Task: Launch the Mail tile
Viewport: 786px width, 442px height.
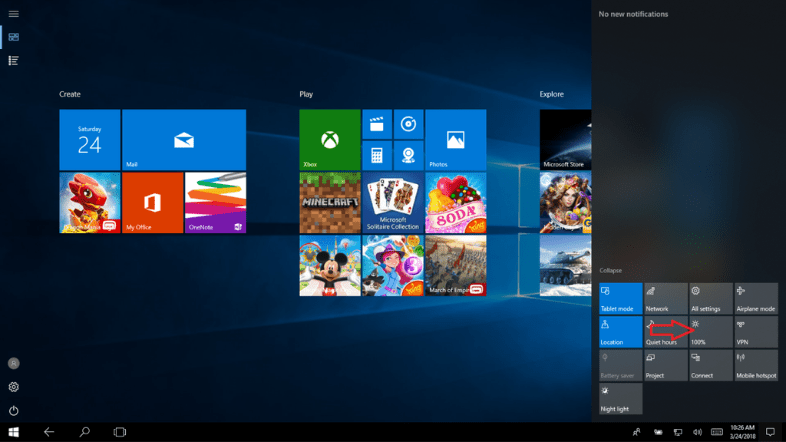Action: (x=184, y=139)
